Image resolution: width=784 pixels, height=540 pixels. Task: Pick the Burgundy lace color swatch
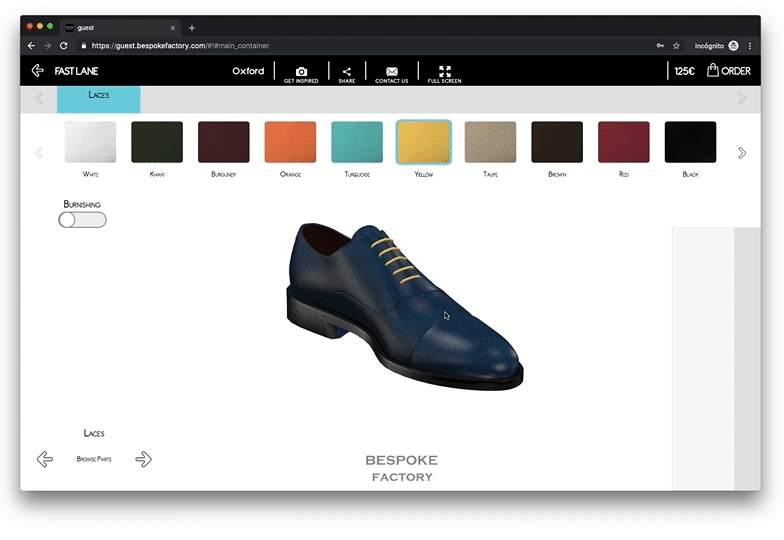click(224, 142)
